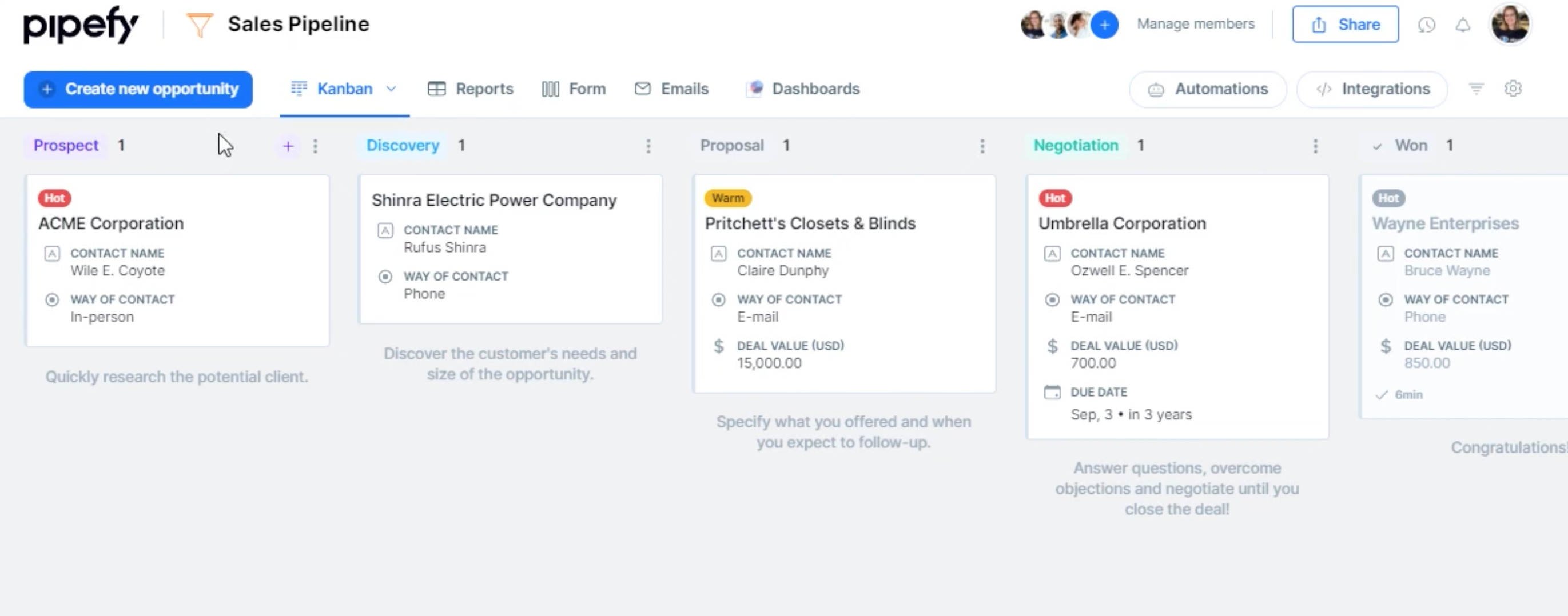This screenshot has width=1568, height=616.
Task: Open the Manage members link
Action: (x=1196, y=24)
